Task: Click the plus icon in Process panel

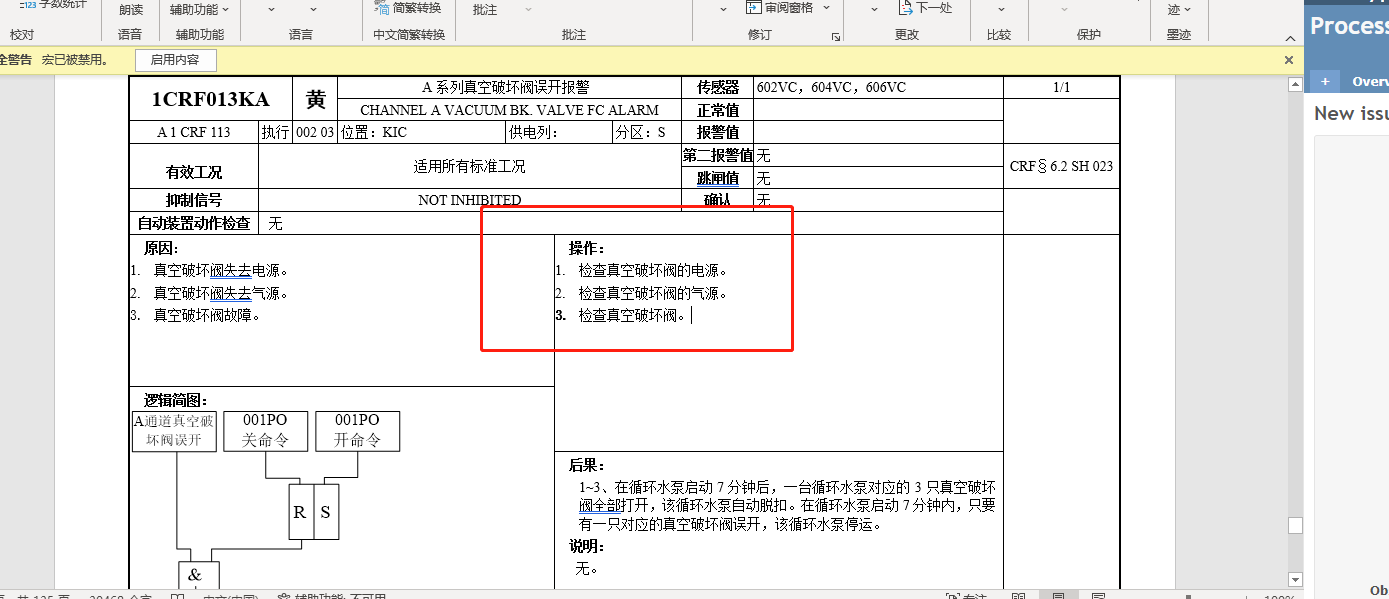Action: [x=1324, y=81]
